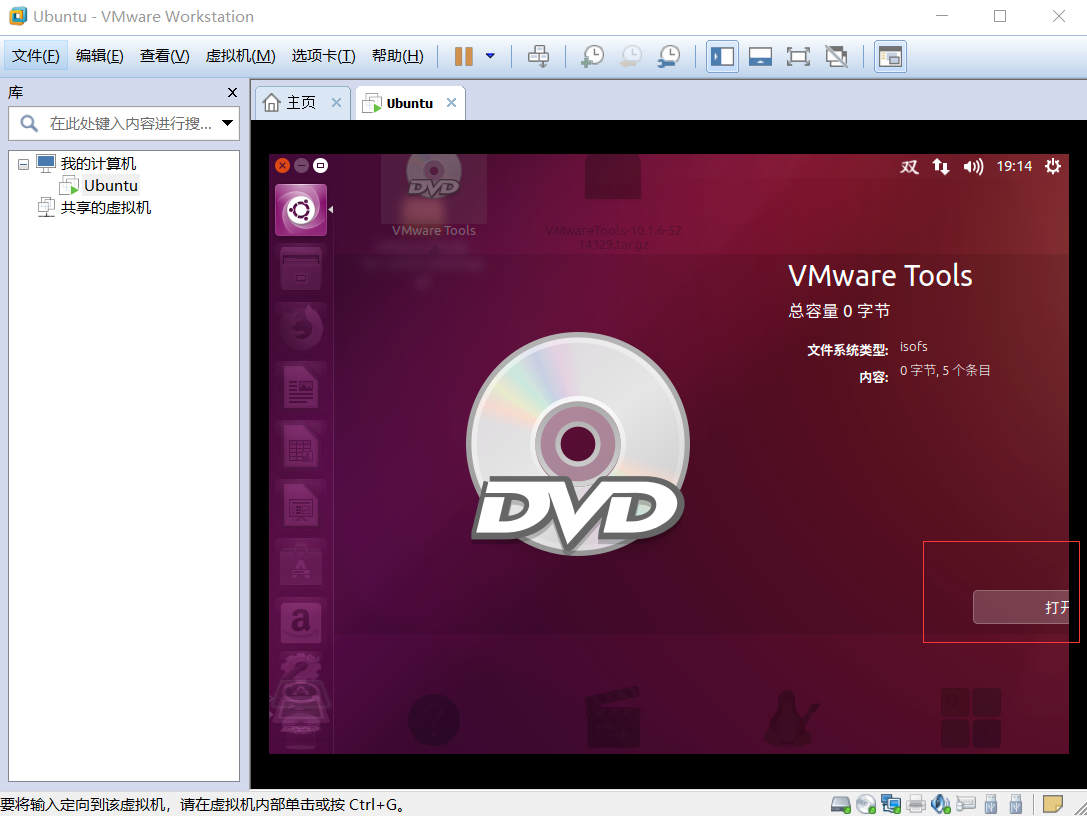The image size is (1087, 816).
Task: Open the library search filter dropdown
Action: point(227,123)
